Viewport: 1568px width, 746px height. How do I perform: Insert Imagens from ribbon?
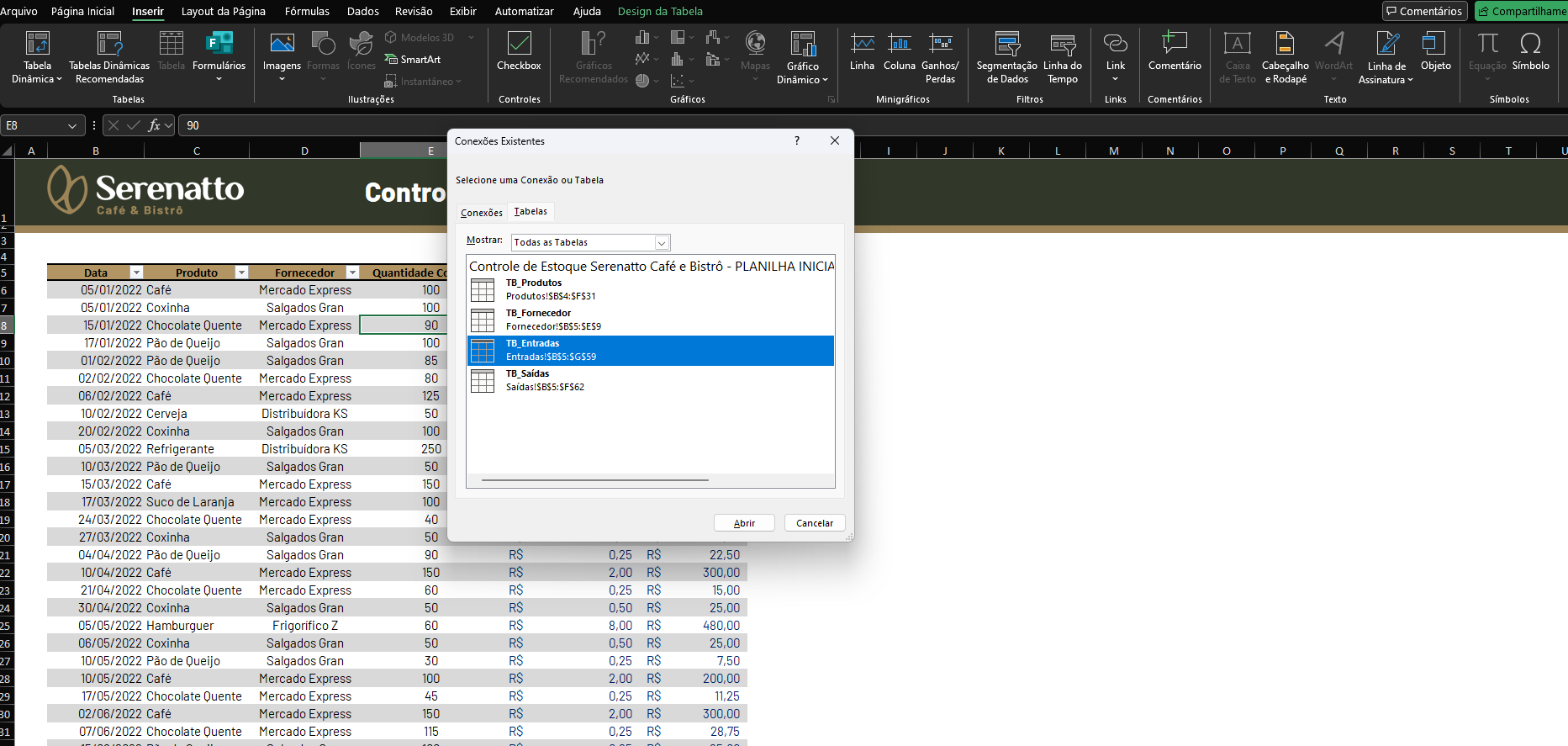click(x=282, y=50)
